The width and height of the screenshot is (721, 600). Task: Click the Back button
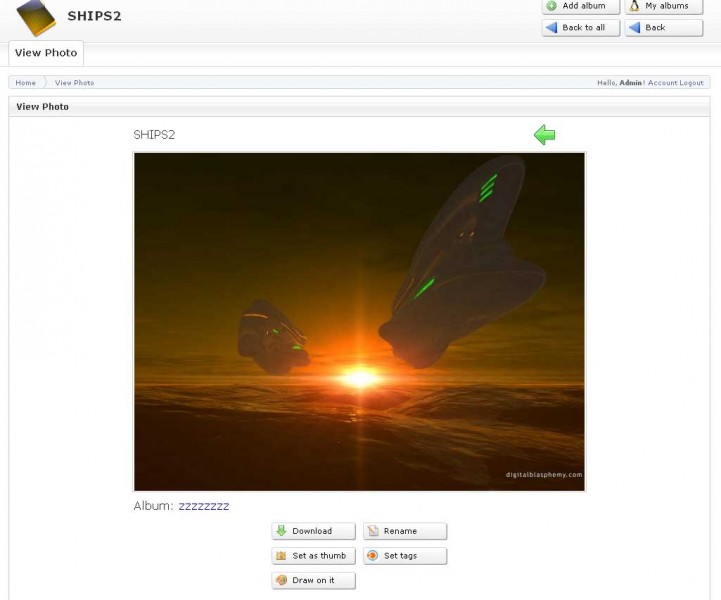coord(664,28)
